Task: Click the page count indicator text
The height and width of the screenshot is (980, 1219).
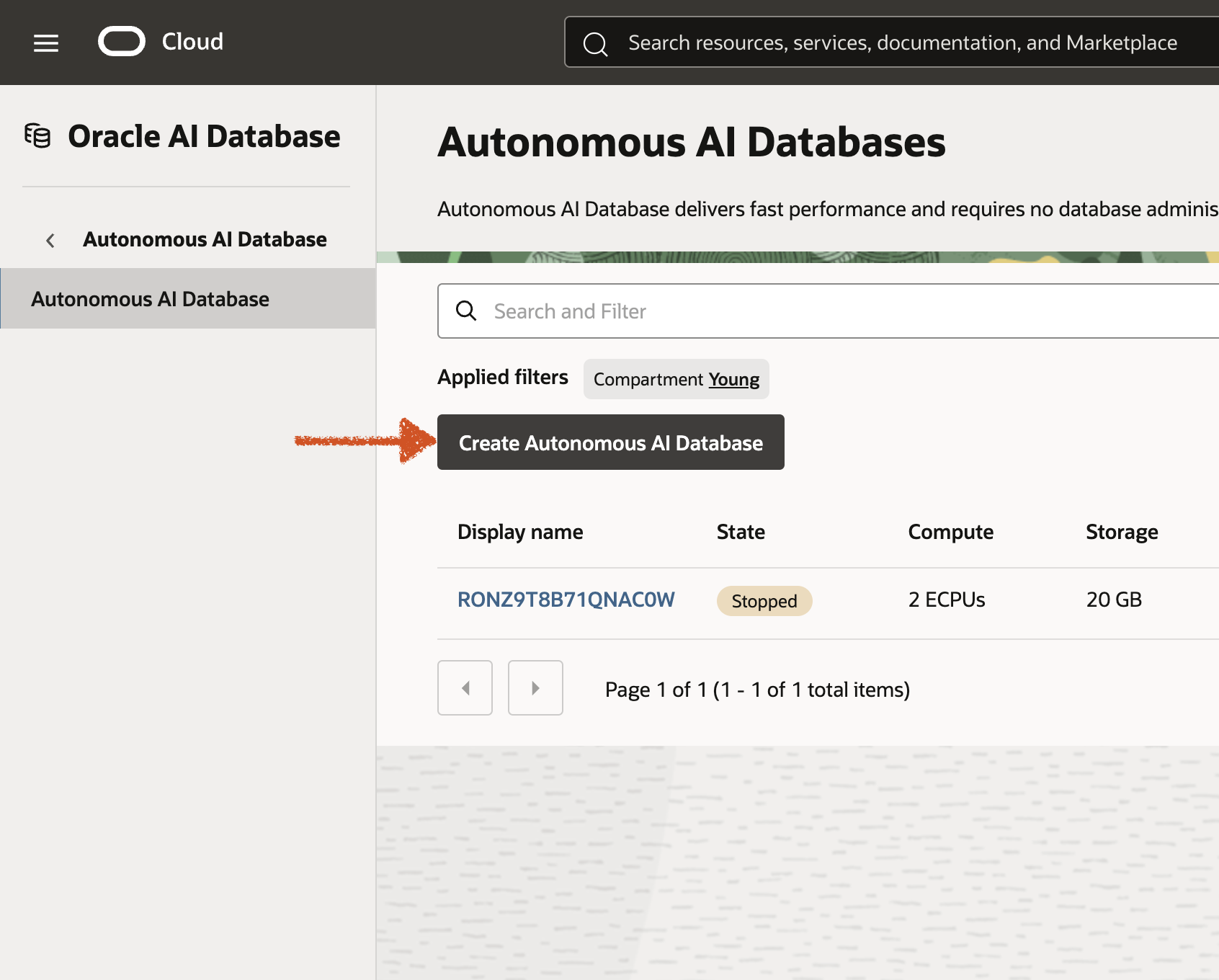Action: tap(756, 689)
